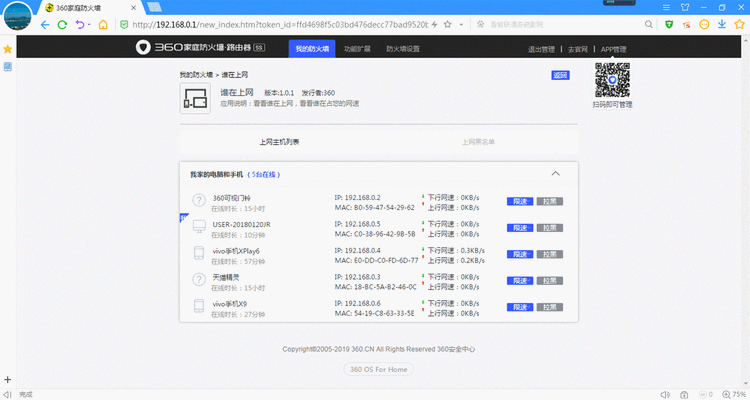Click the back navigation arrow
Screen dimensions: 750x400
(45, 24)
